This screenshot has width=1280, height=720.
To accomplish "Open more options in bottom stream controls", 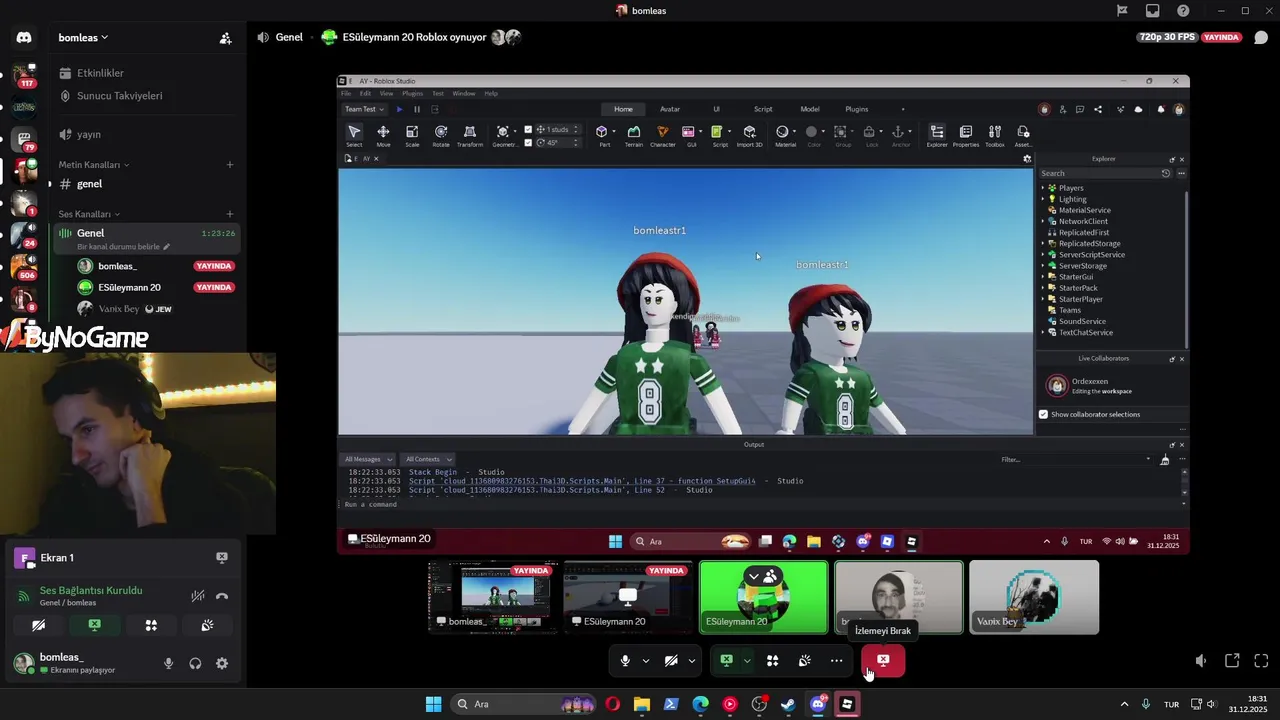I will point(836,661).
